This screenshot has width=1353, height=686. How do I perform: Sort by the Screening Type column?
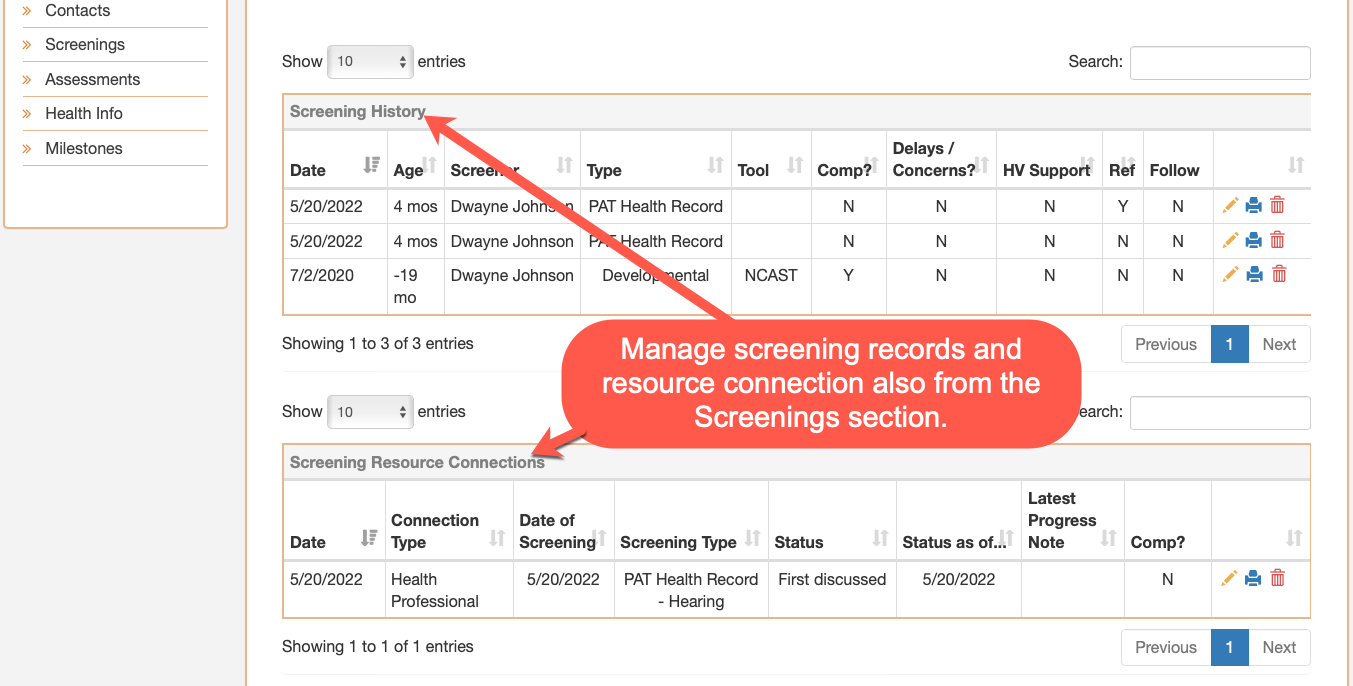691,520
